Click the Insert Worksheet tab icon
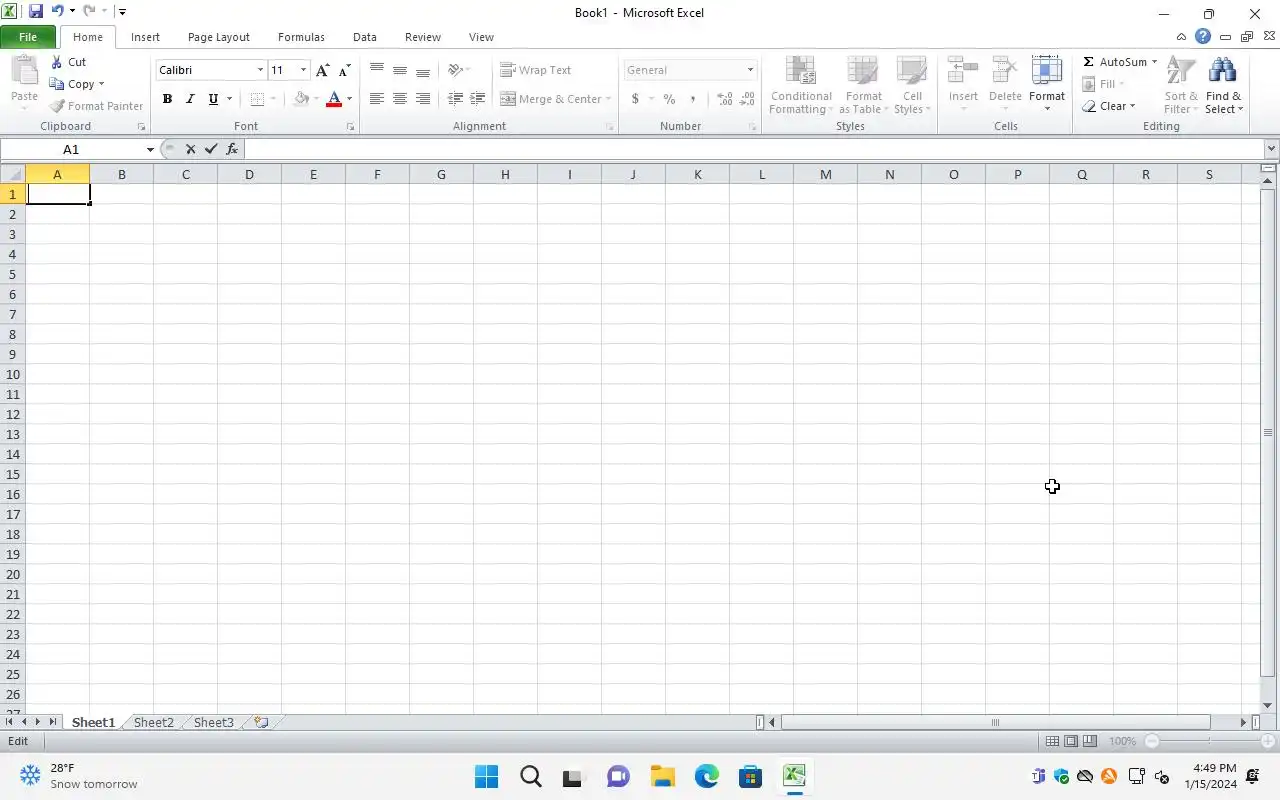The width and height of the screenshot is (1280, 800). tap(261, 722)
